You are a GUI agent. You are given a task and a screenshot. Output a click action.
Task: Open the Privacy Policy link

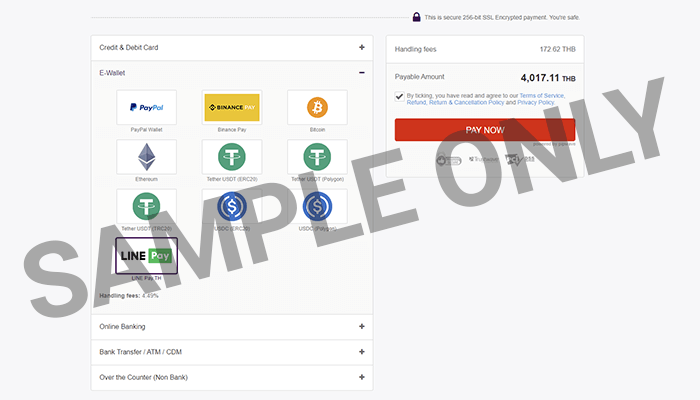[536, 102]
